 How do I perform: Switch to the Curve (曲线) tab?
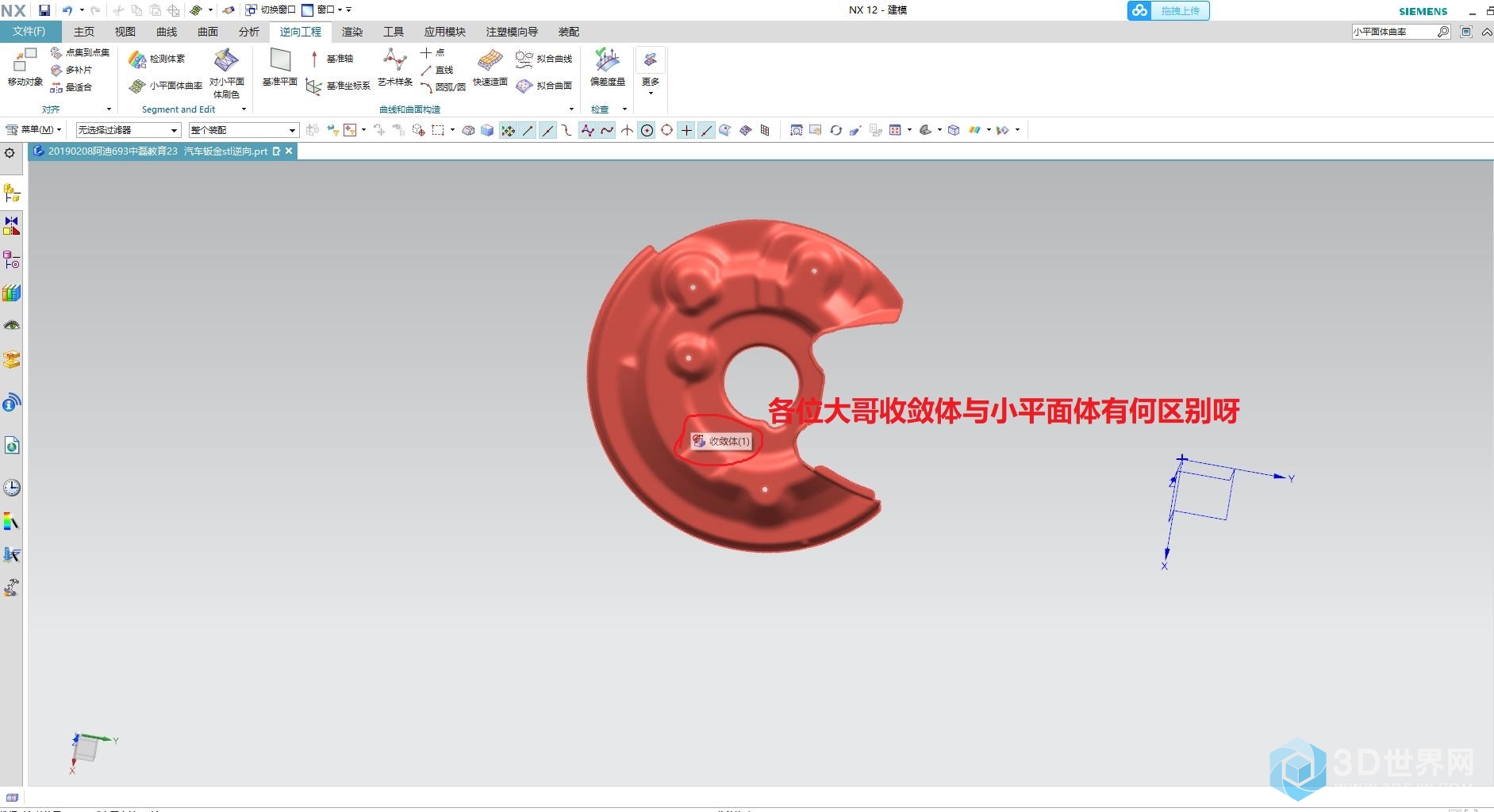[167, 32]
